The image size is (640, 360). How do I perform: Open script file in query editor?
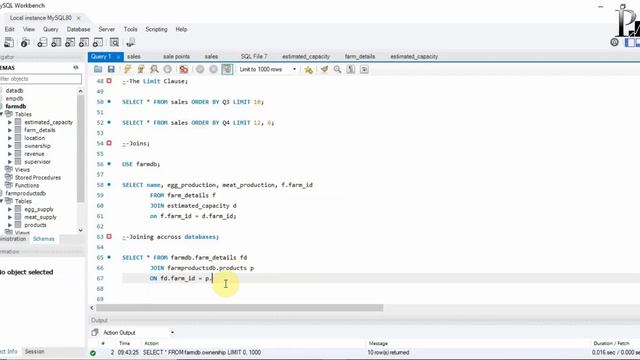pyautogui.click(x=98, y=69)
